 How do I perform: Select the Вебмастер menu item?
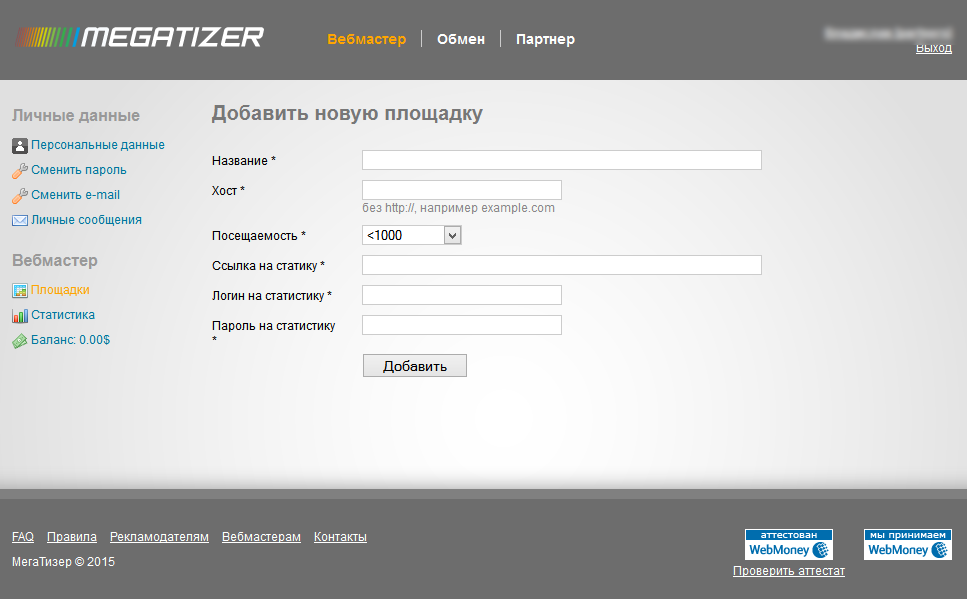tap(366, 39)
